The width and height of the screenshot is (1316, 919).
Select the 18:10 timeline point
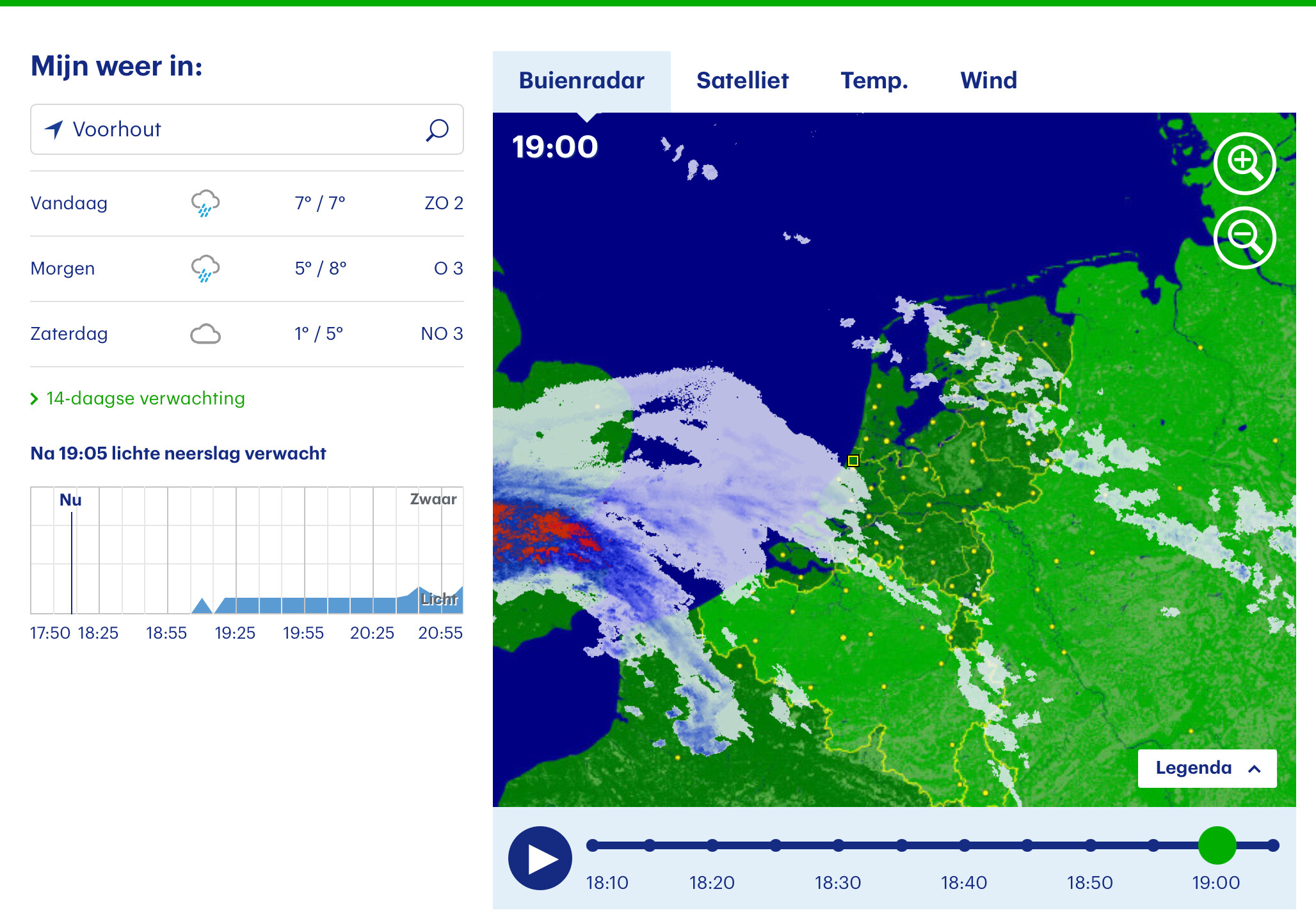coord(592,845)
